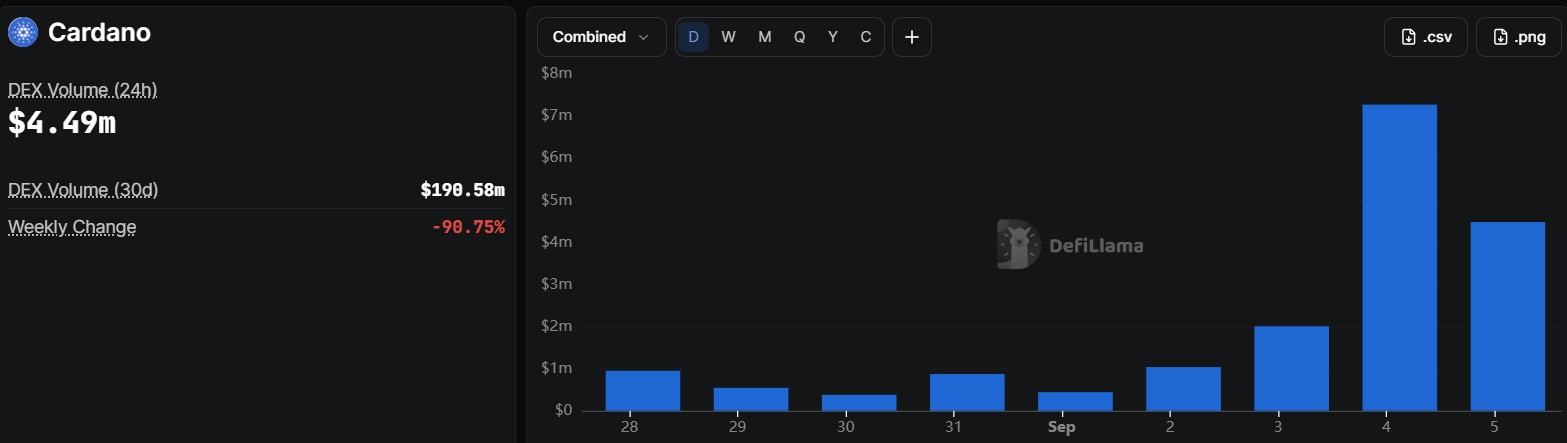Click the $8m y-axis label

pyautogui.click(x=556, y=73)
